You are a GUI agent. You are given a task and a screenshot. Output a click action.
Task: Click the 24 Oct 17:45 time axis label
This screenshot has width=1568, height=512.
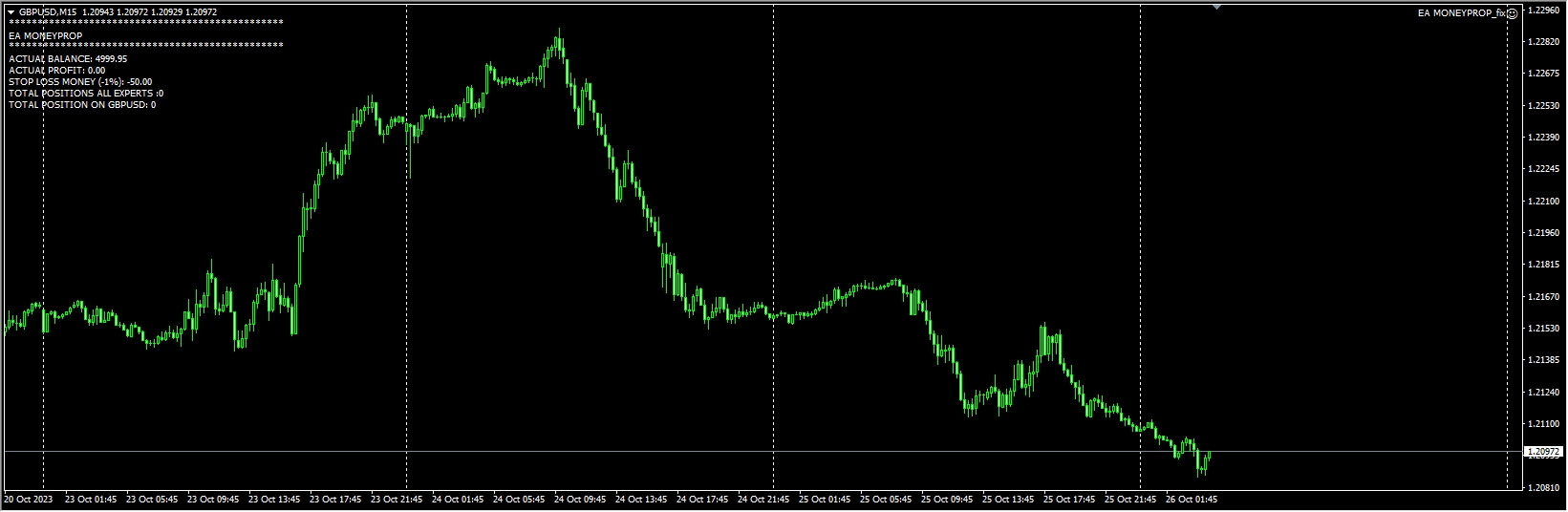(x=702, y=499)
